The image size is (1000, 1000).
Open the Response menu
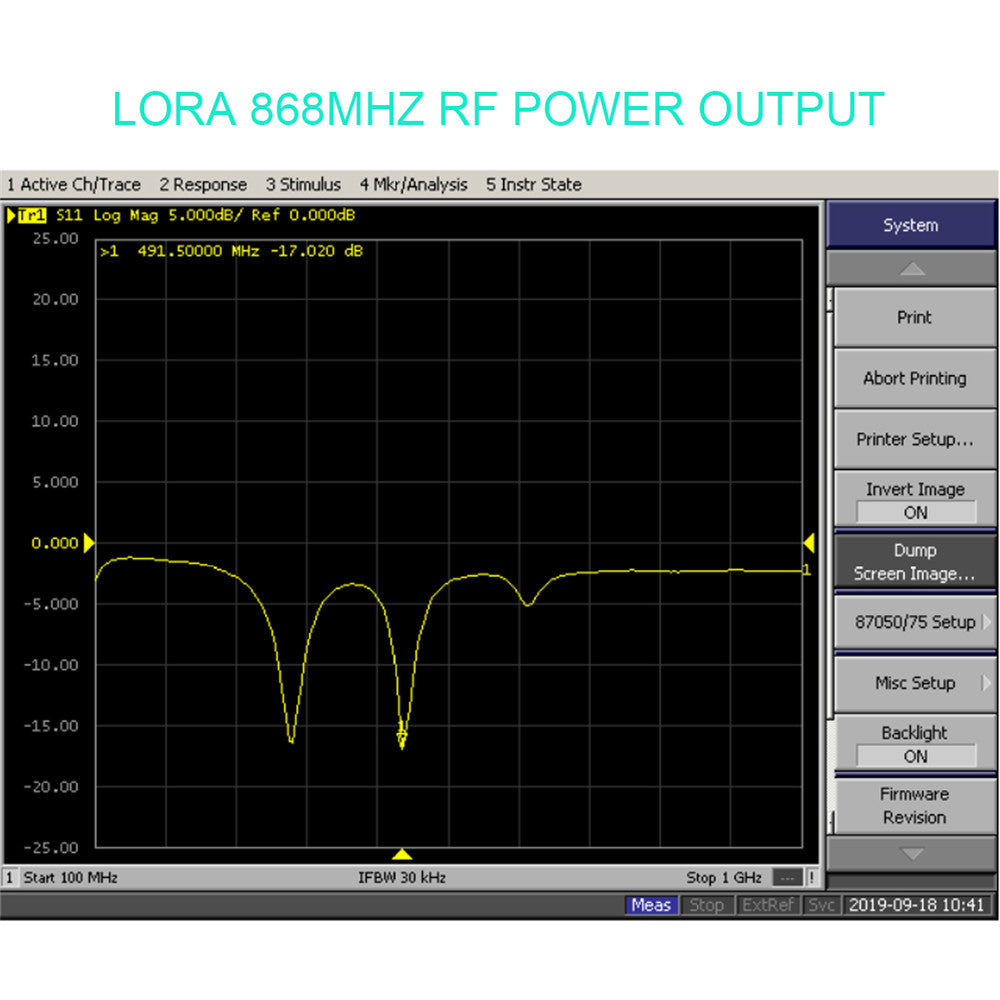[x=203, y=185]
